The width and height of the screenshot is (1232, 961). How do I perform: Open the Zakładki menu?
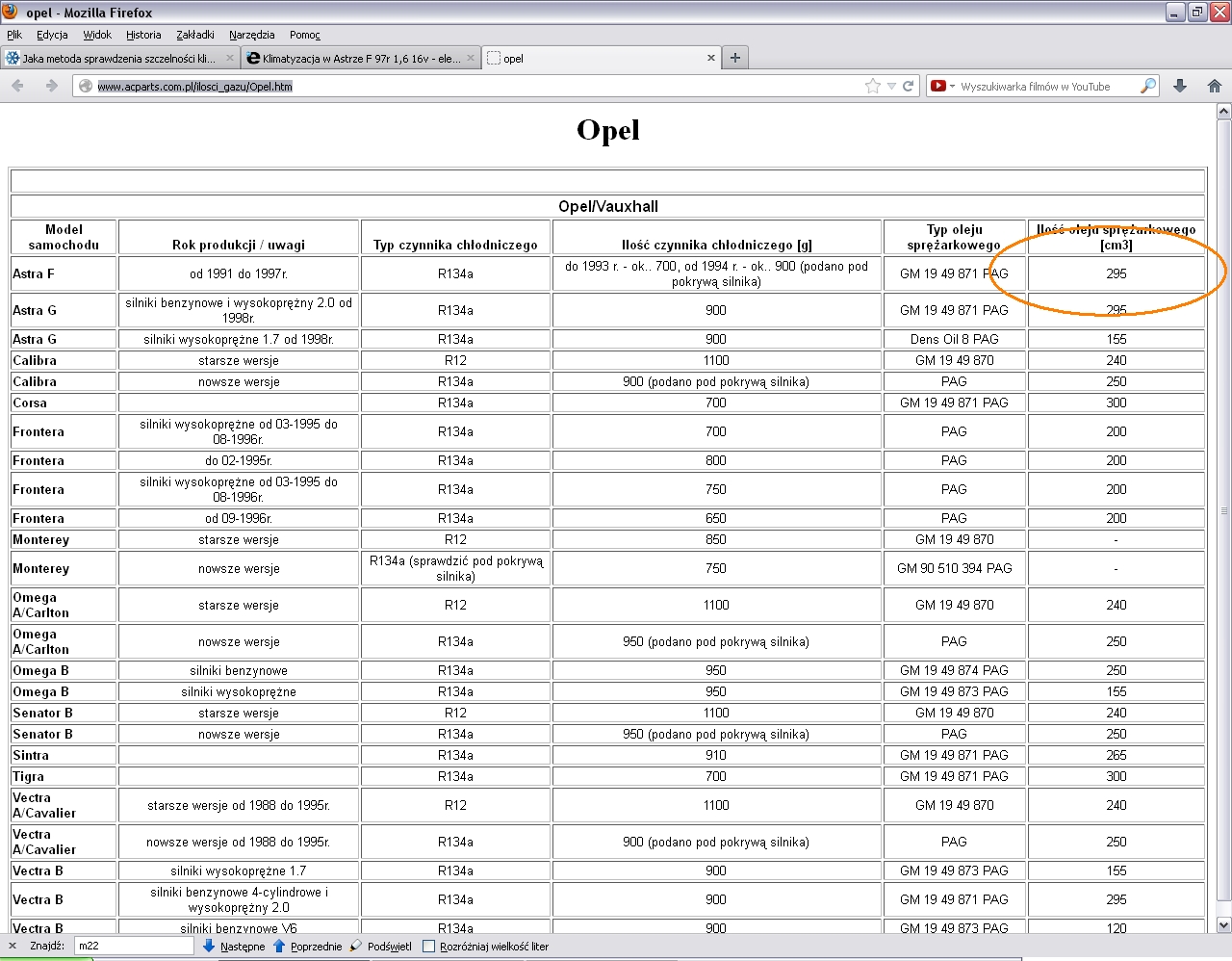tap(194, 35)
